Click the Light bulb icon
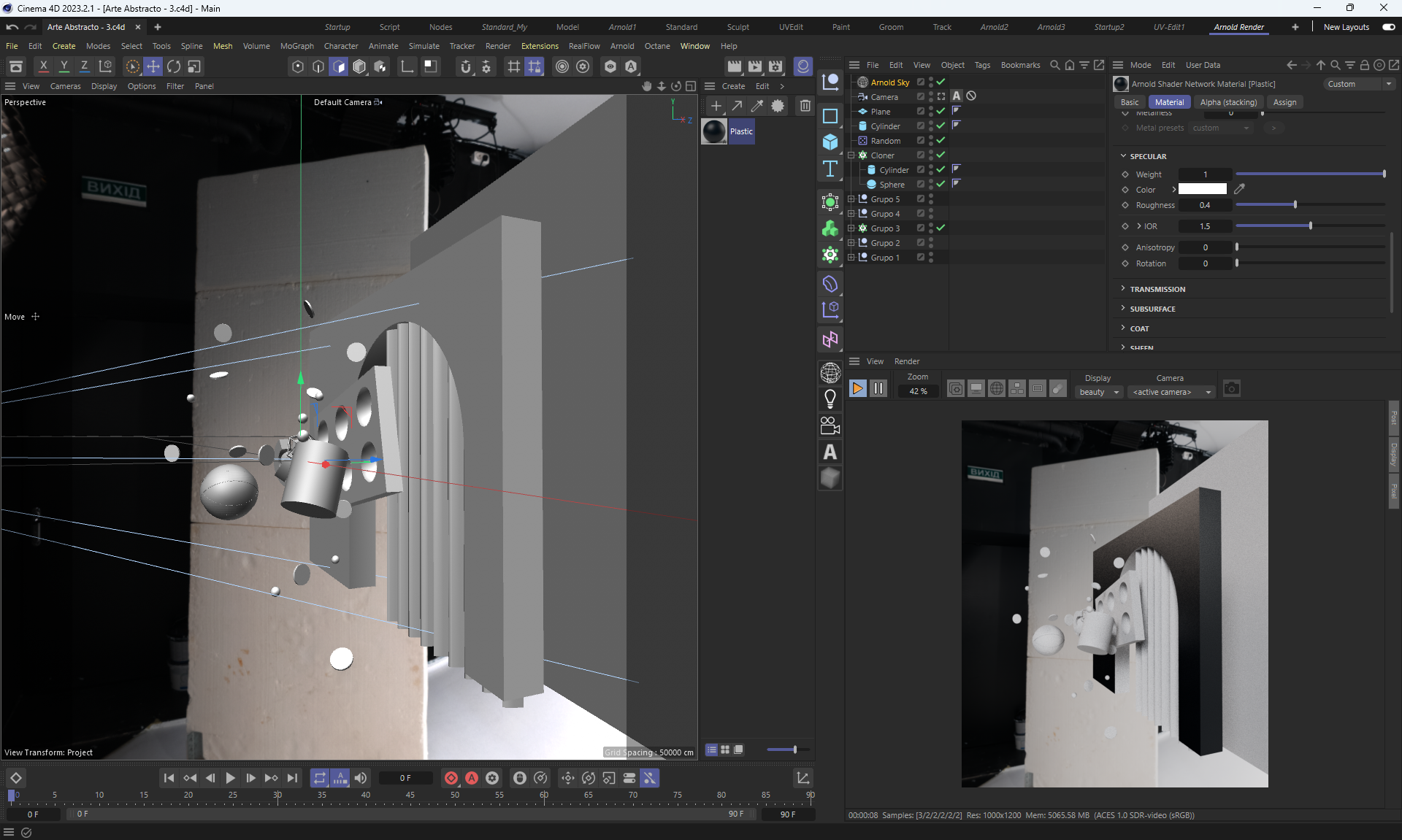Viewport: 1402px width, 840px height. point(830,398)
